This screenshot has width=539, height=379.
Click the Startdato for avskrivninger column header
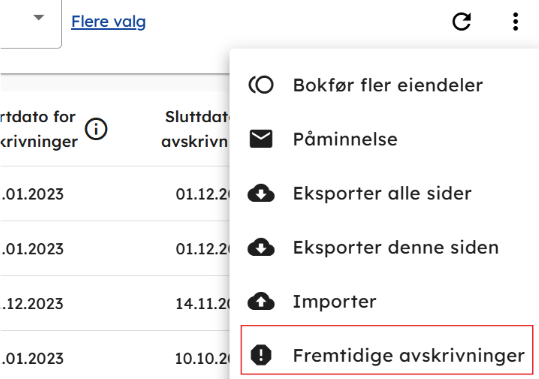click(38, 129)
